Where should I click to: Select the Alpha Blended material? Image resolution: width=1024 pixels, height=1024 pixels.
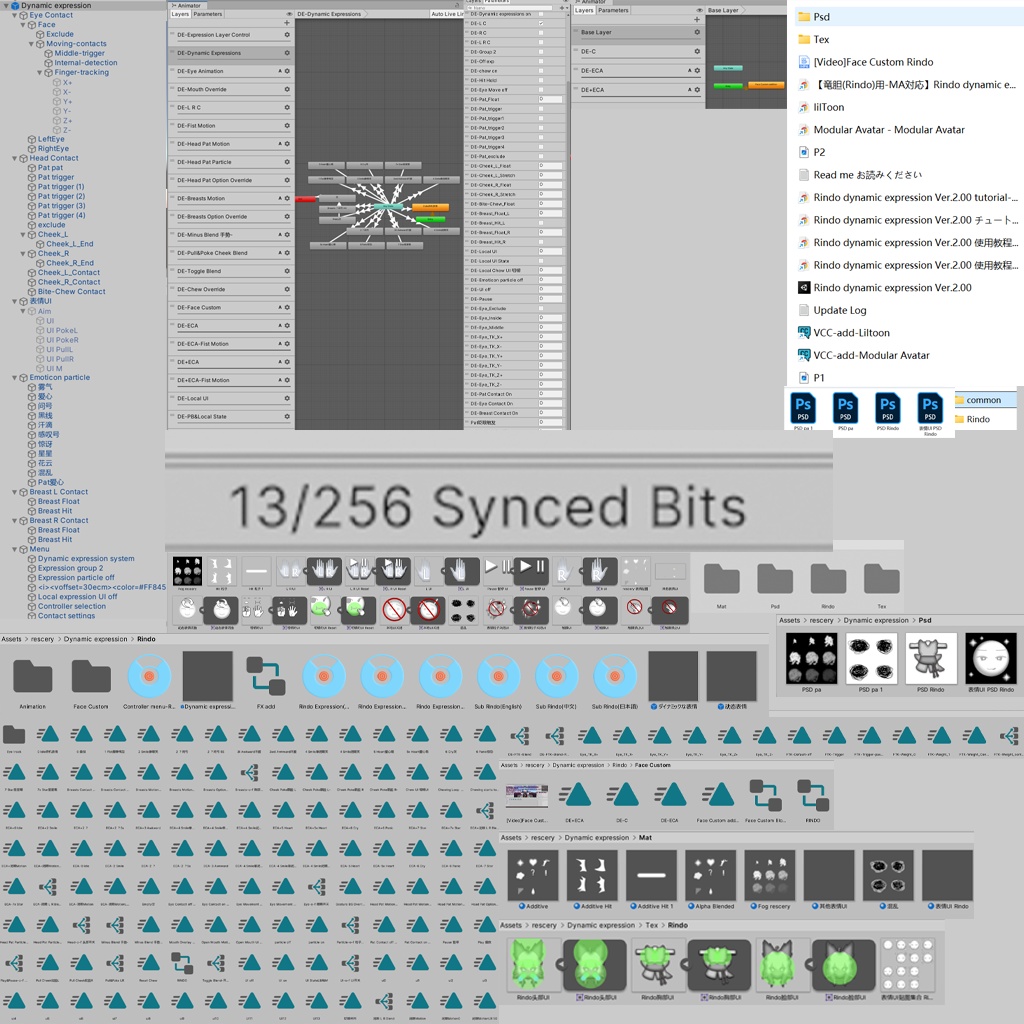click(x=711, y=876)
